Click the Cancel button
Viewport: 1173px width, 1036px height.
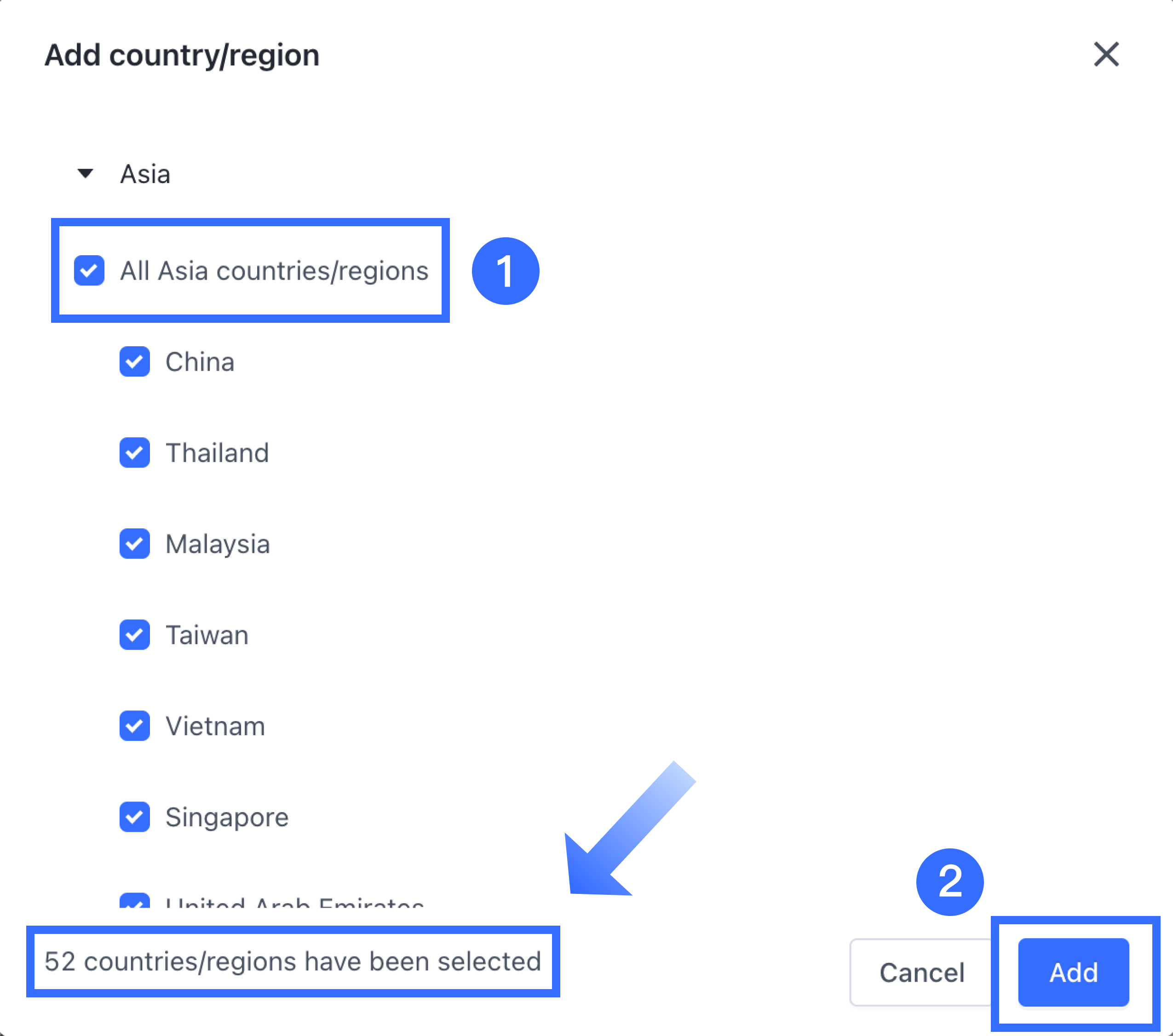pos(921,973)
